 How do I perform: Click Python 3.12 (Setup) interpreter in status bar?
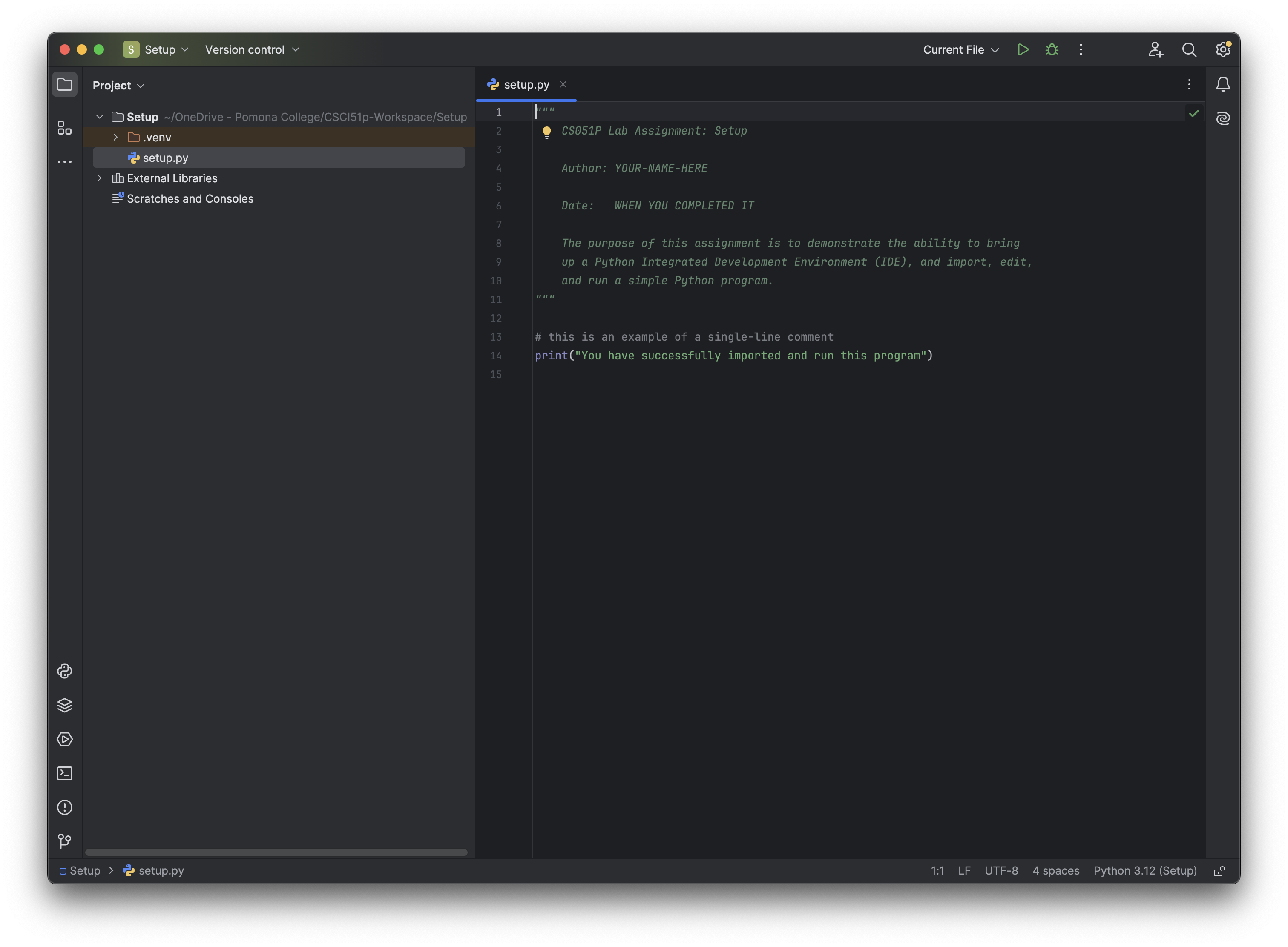coord(1144,871)
